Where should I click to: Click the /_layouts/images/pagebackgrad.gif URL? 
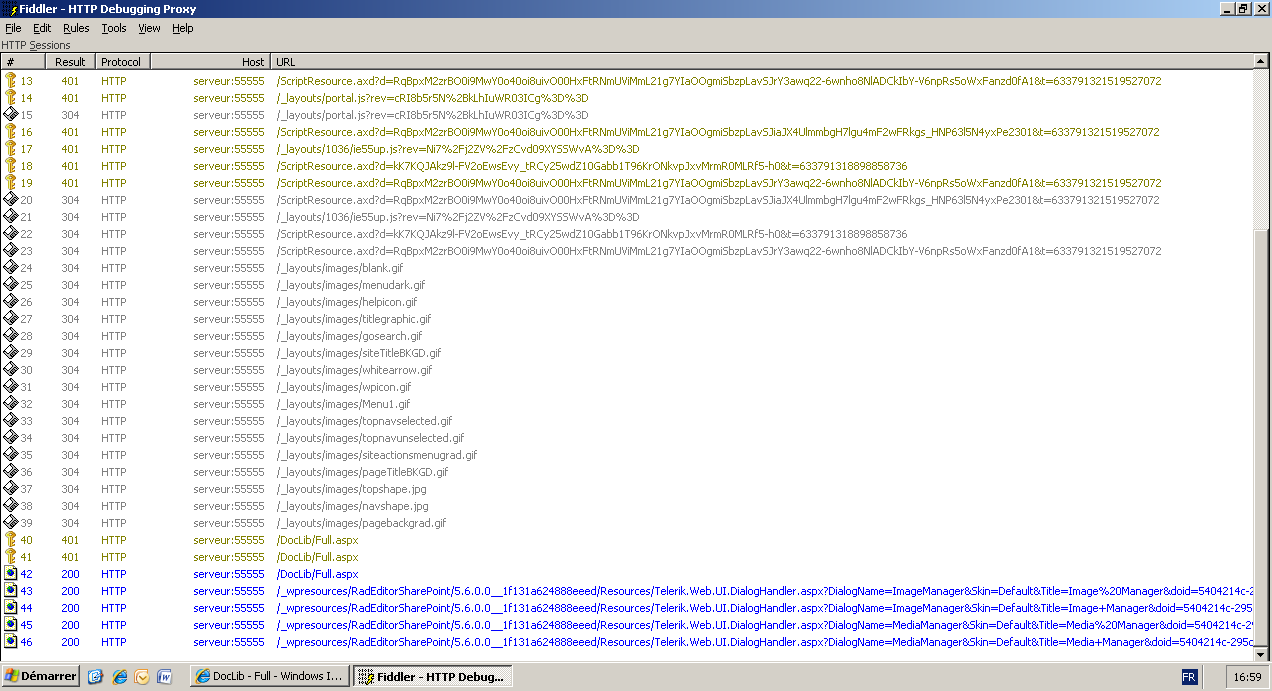tap(361, 523)
